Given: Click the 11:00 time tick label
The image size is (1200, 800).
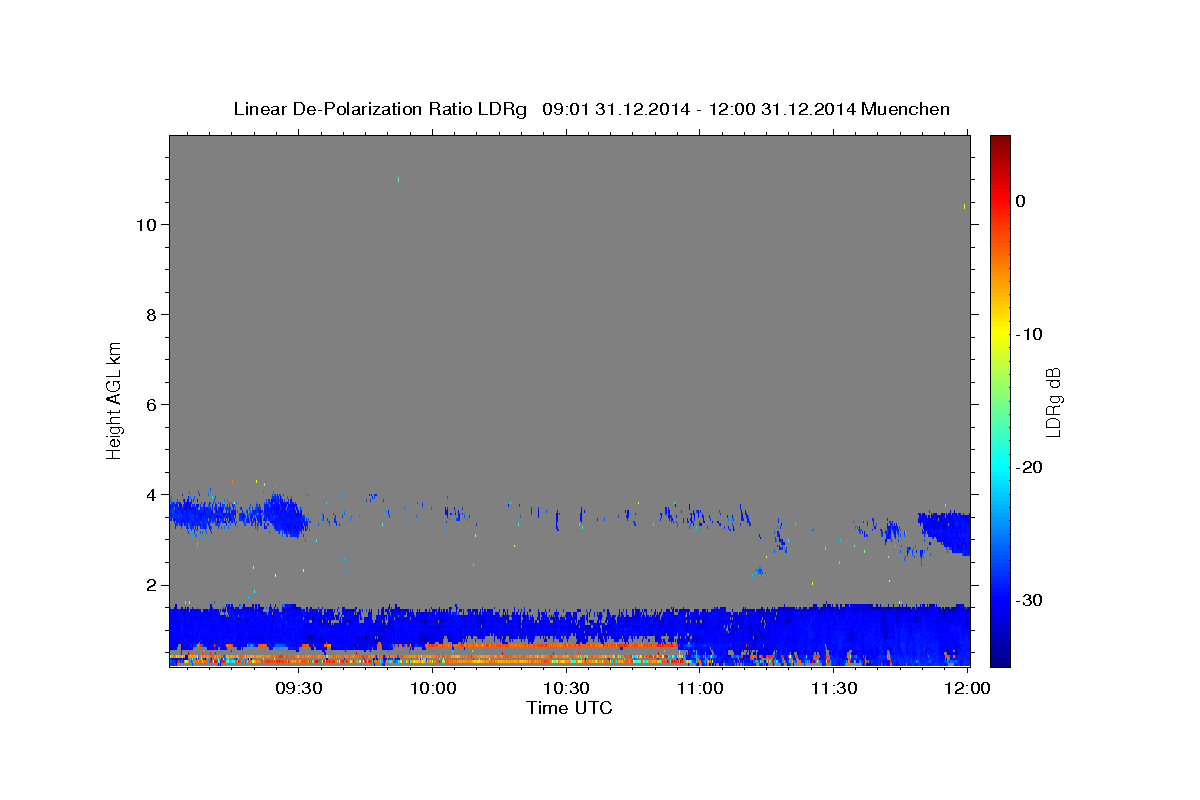Looking at the screenshot, I should [700, 688].
